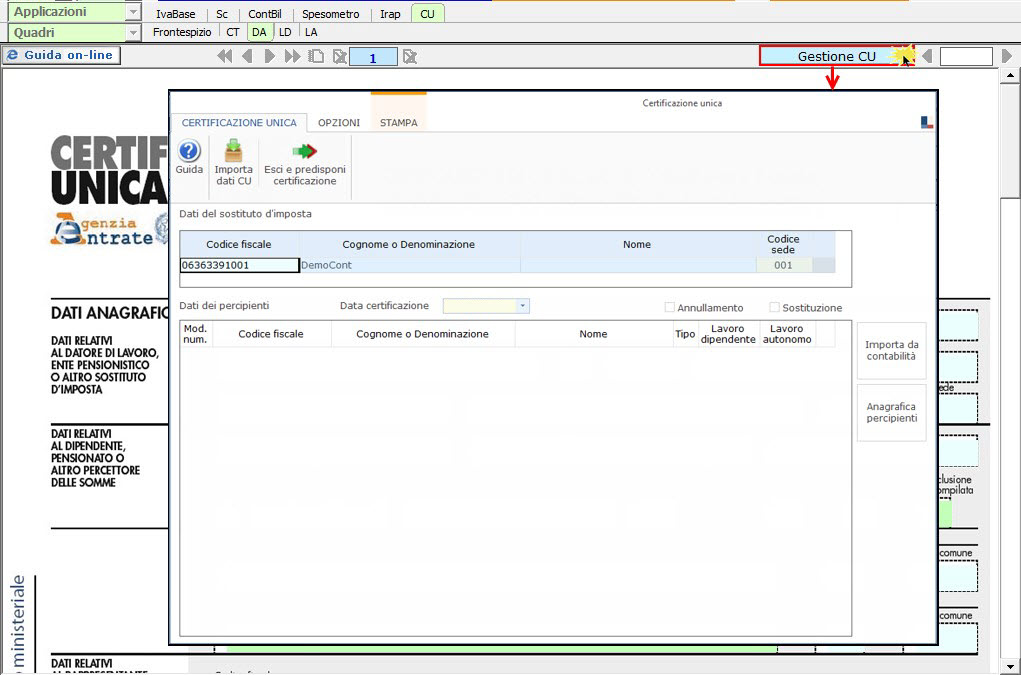Image resolution: width=1021 pixels, height=675 pixels.
Task: Click the duplicate page icon in navigation bar
Action: 316,57
